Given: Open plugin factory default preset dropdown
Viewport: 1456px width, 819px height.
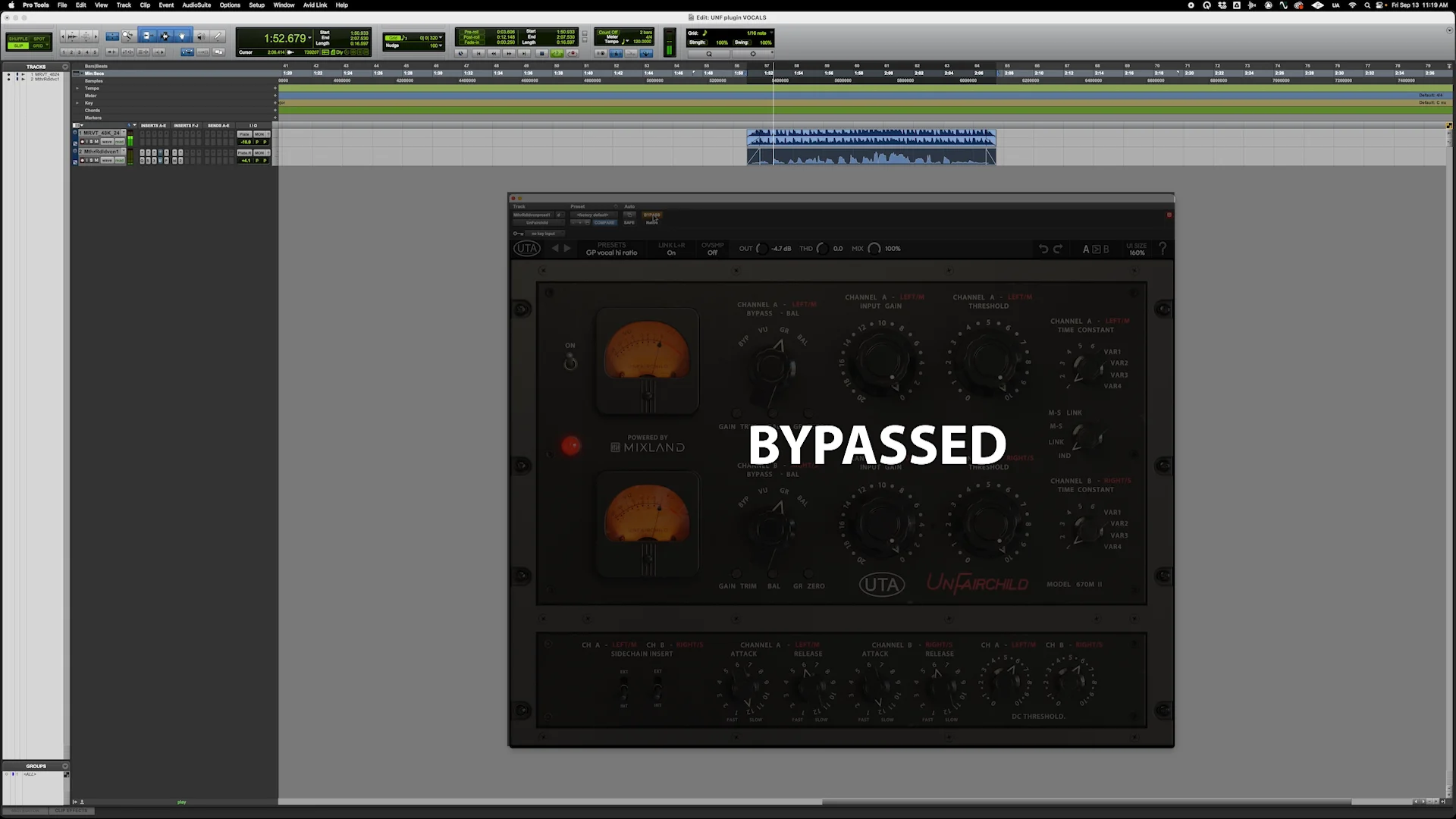Looking at the screenshot, I should (x=594, y=215).
